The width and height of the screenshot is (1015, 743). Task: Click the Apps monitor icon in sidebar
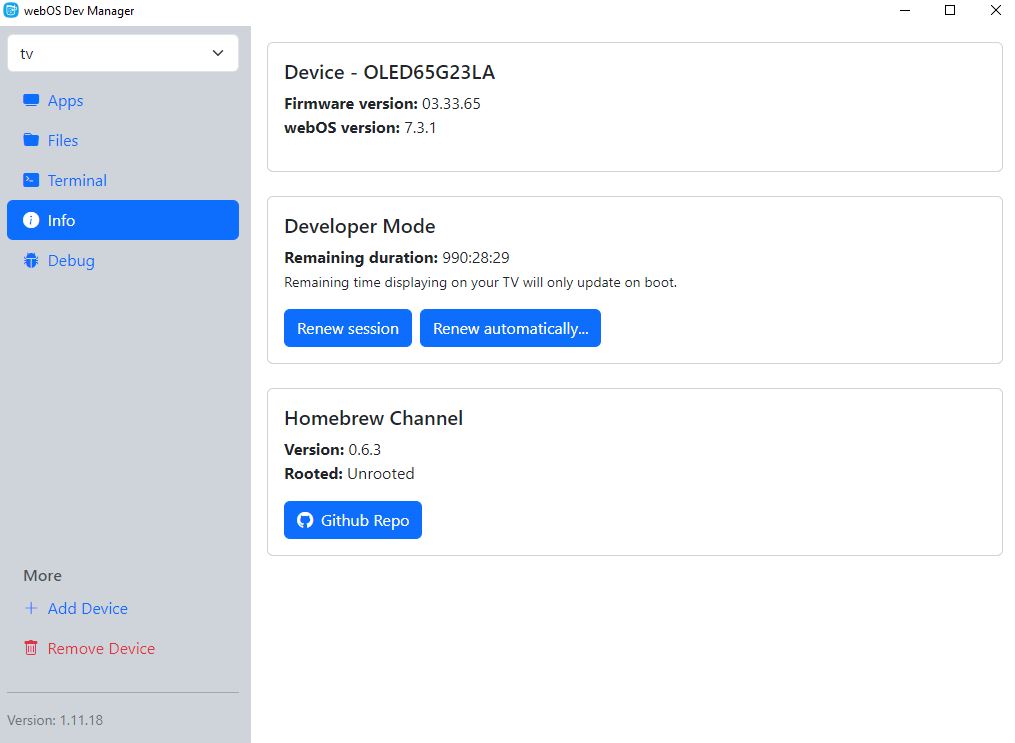[x=31, y=101]
